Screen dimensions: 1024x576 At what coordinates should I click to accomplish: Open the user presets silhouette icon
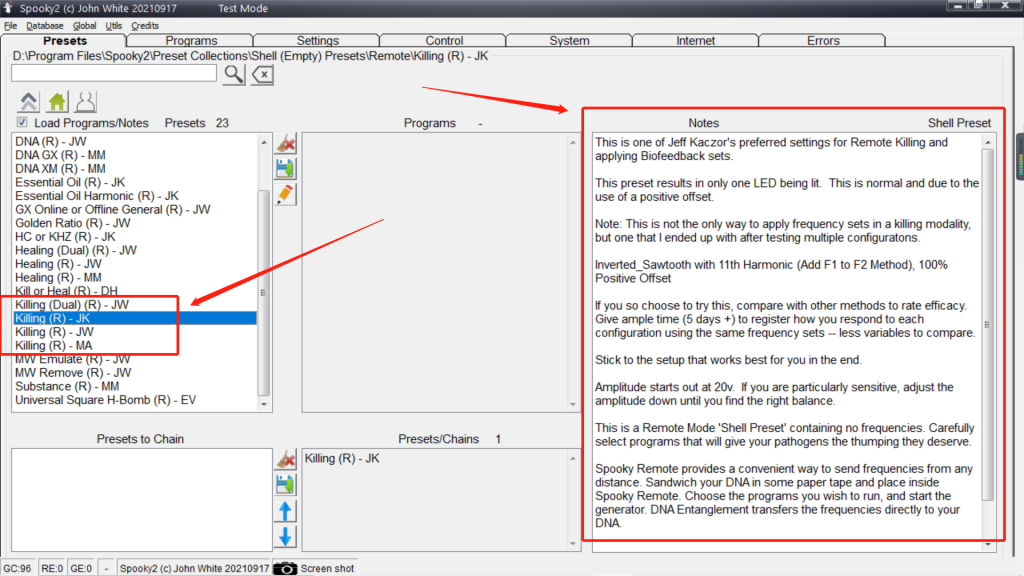[x=87, y=101]
